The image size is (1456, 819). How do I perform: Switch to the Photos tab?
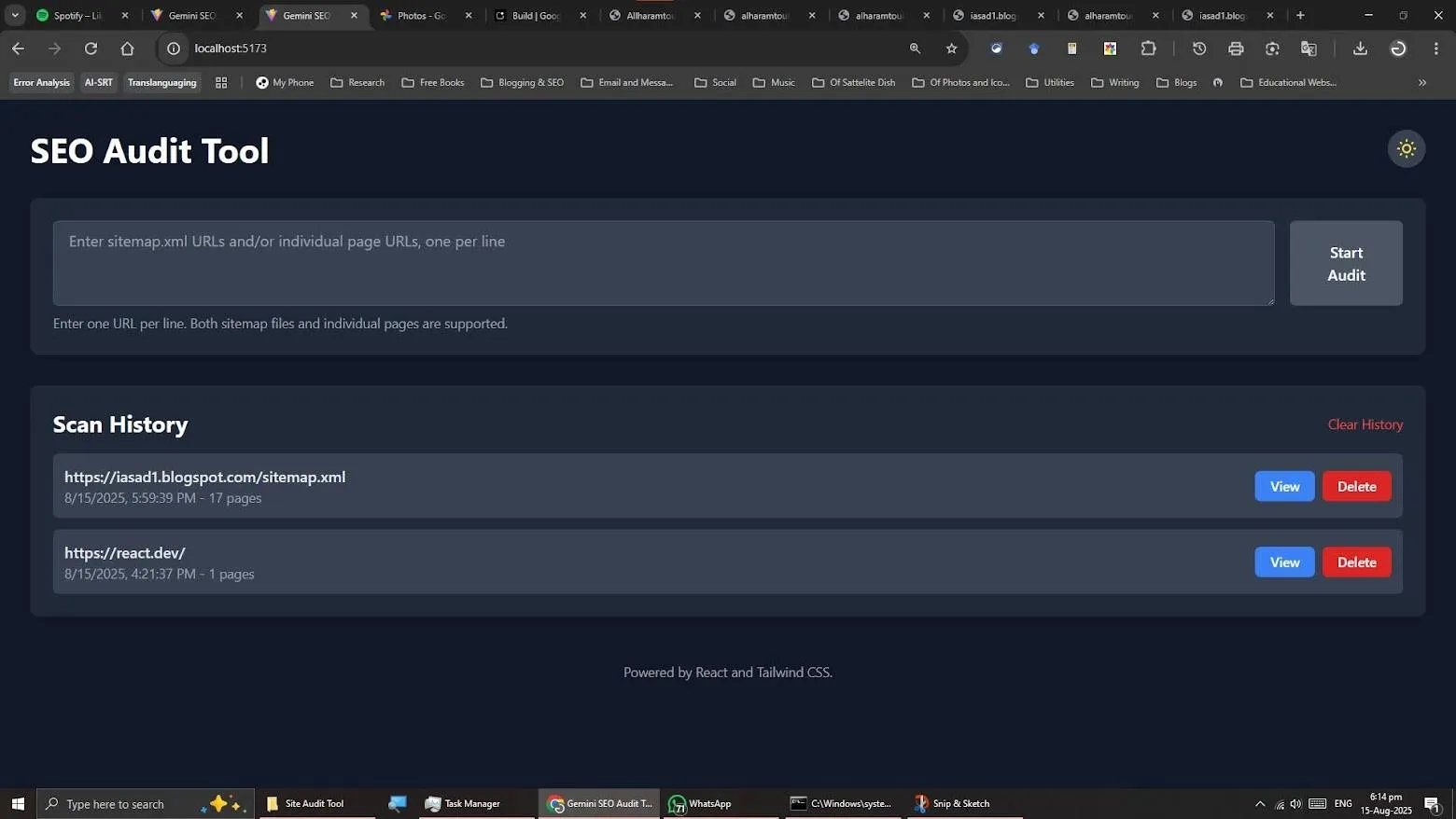(x=420, y=15)
